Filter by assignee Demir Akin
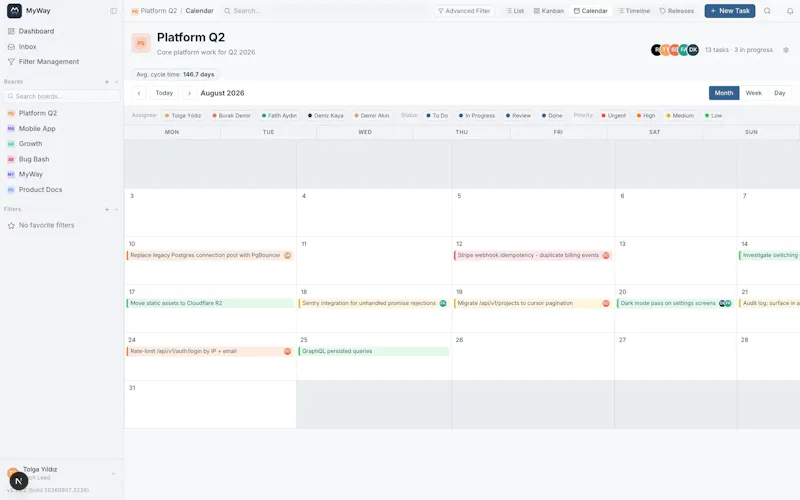 pos(371,116)
